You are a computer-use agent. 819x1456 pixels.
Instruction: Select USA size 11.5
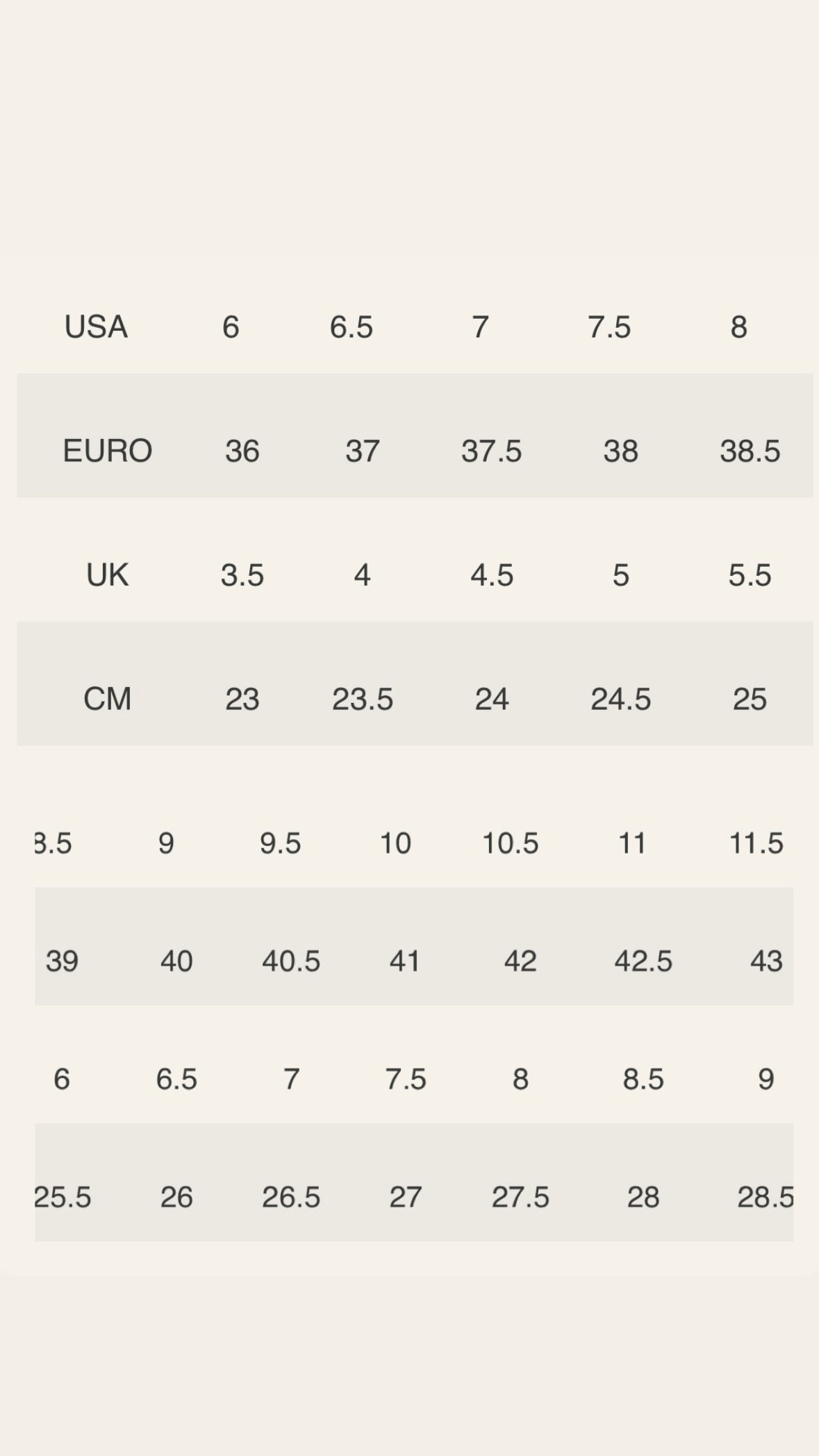coord(756,843)
